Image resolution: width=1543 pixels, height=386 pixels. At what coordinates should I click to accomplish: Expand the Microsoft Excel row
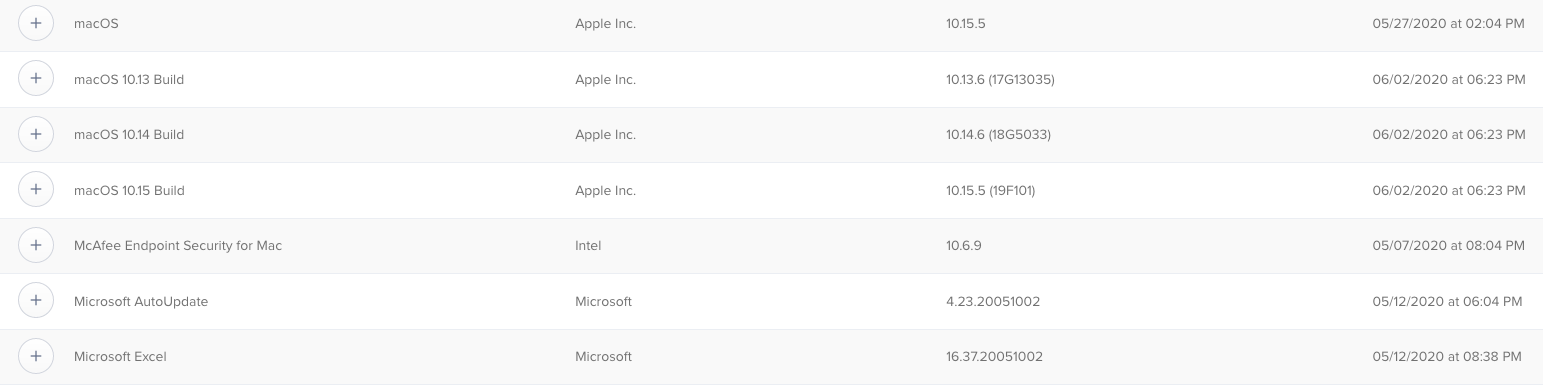(36, 356)
